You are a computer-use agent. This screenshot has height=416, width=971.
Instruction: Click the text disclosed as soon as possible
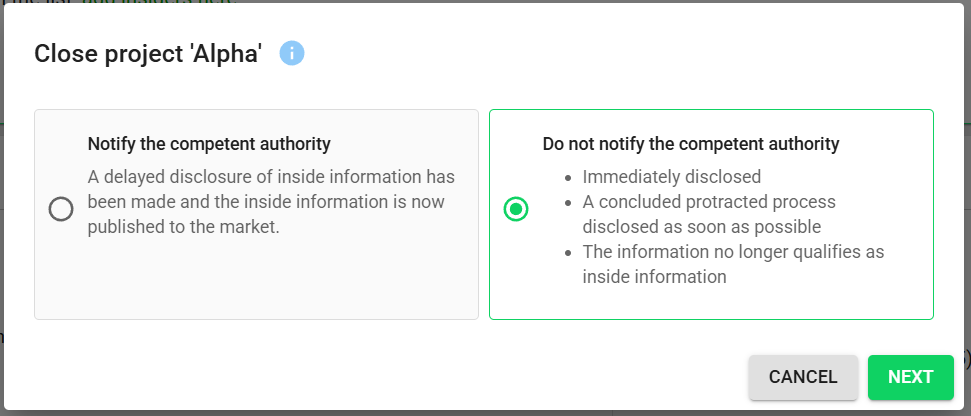pos(702,227)
